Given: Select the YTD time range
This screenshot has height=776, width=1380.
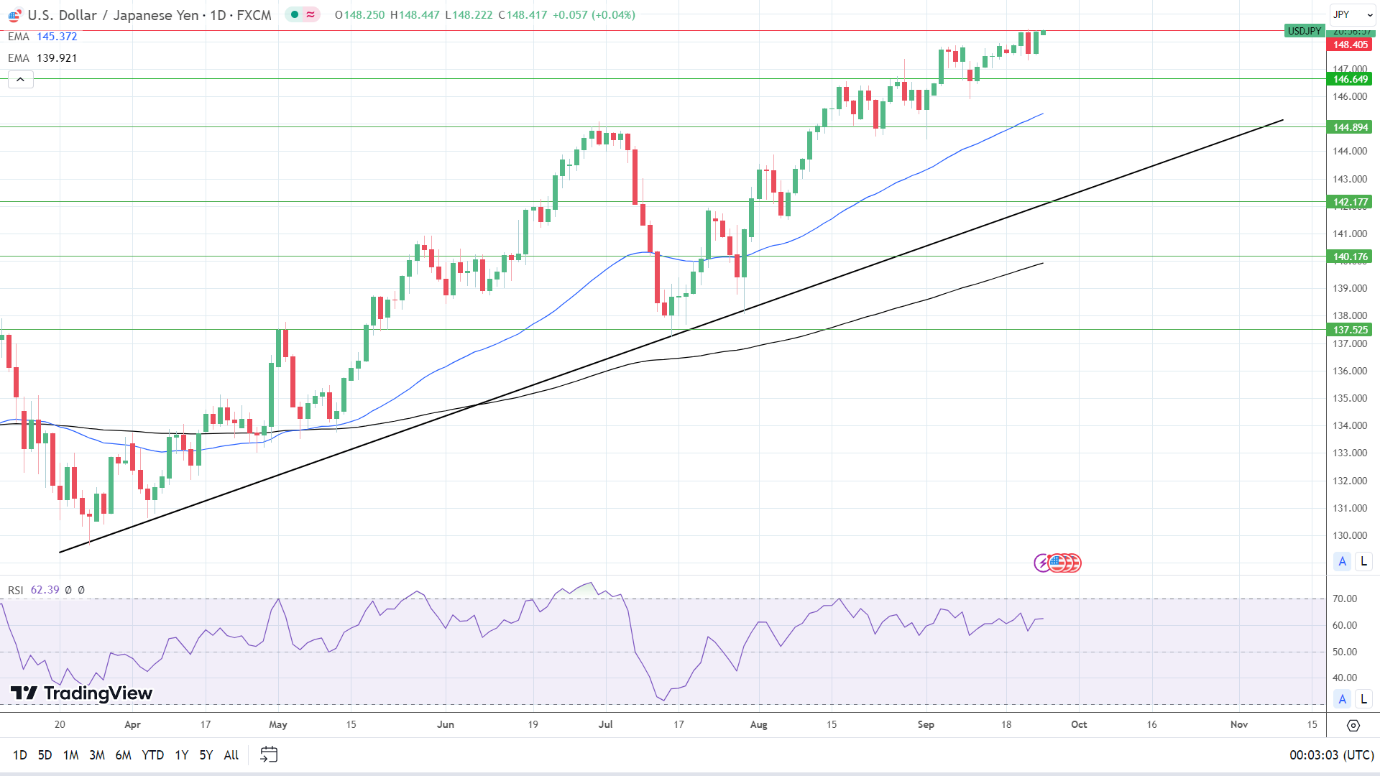Looking at the screenshot, I should click(153, 755).
